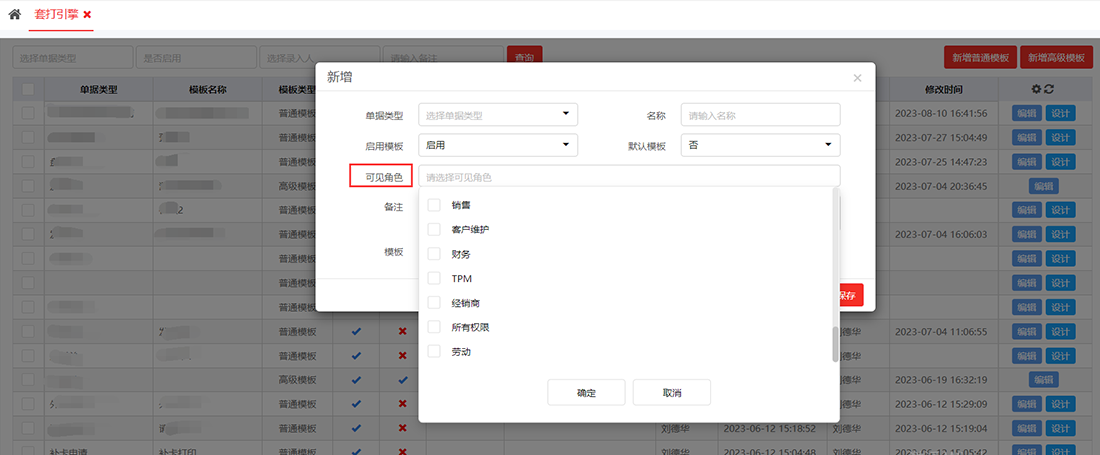This screenshot has height=455, width=1100.
Task: Check the 所有权限 checkbox
Action: point(434,327)
